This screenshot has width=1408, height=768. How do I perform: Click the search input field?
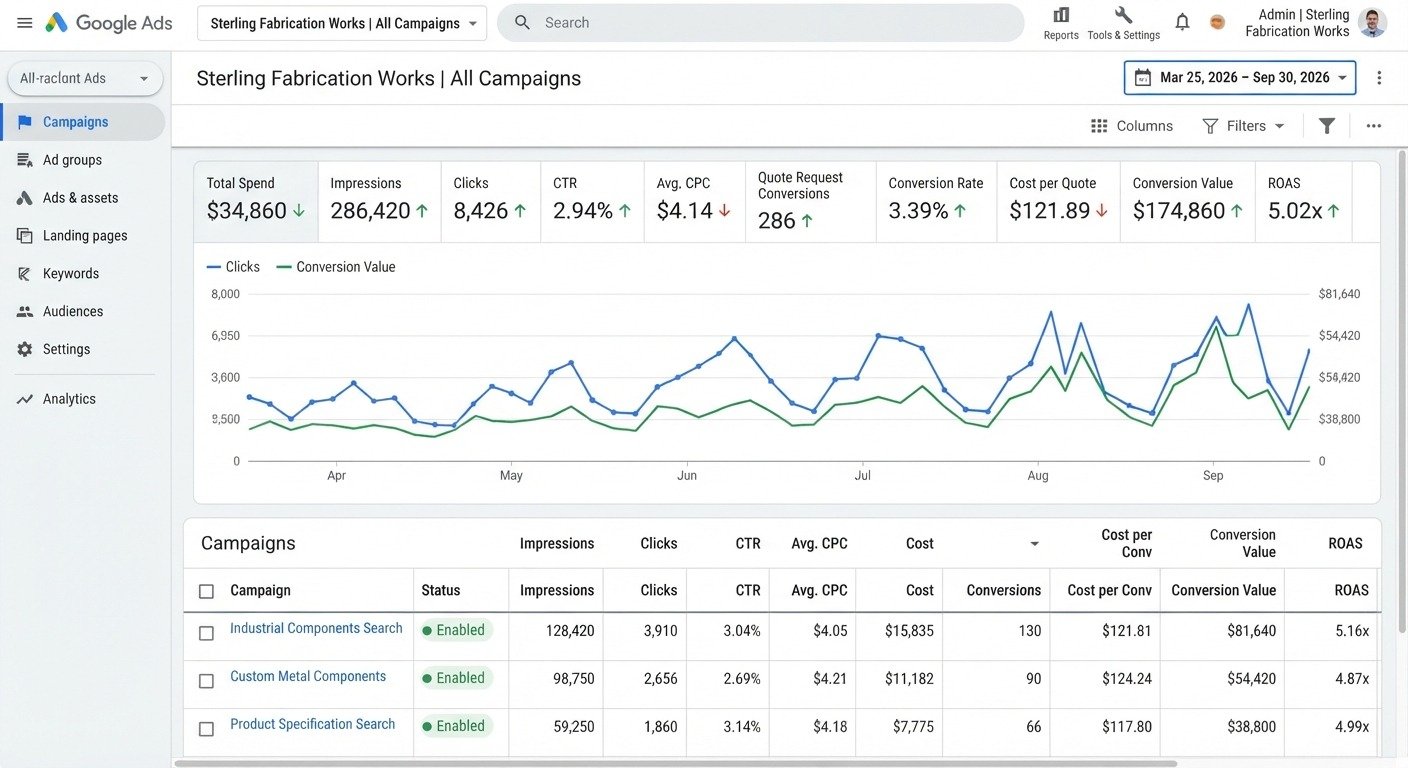click(760, 23)
